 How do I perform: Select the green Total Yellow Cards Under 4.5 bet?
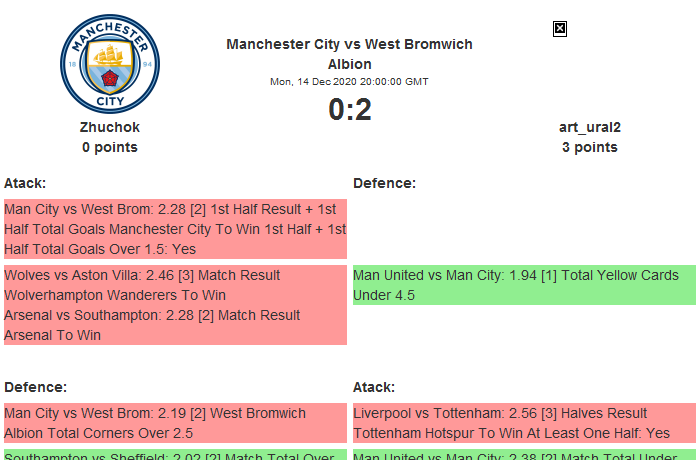[523, 285]
